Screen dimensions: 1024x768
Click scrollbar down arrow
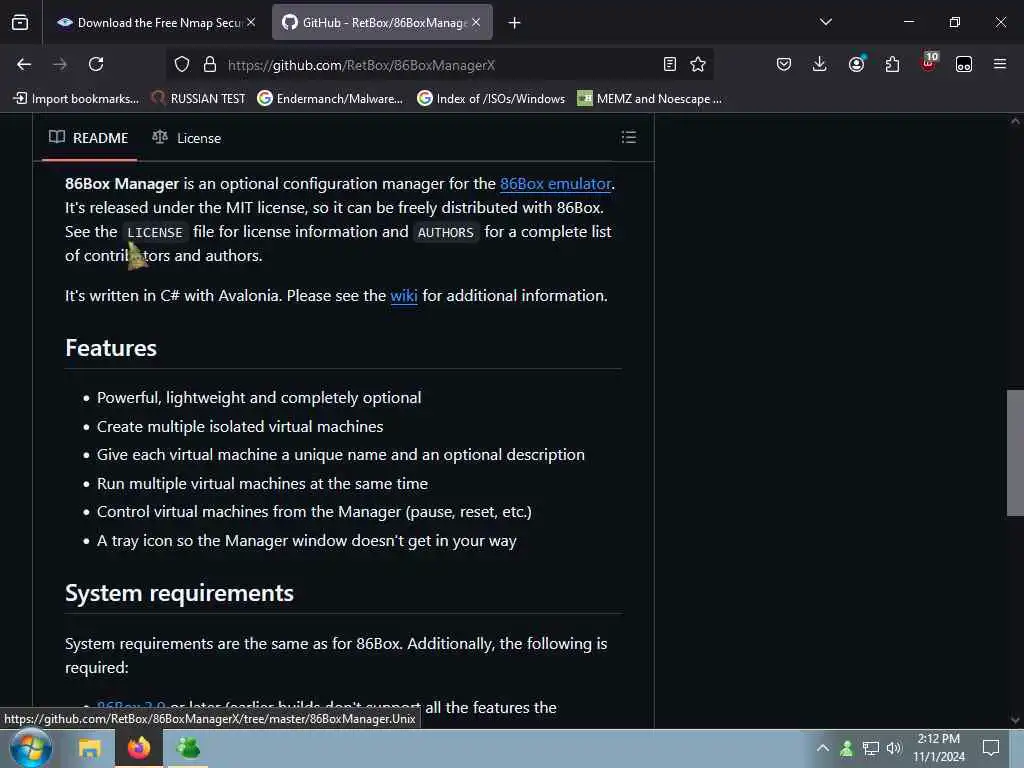1015,720
